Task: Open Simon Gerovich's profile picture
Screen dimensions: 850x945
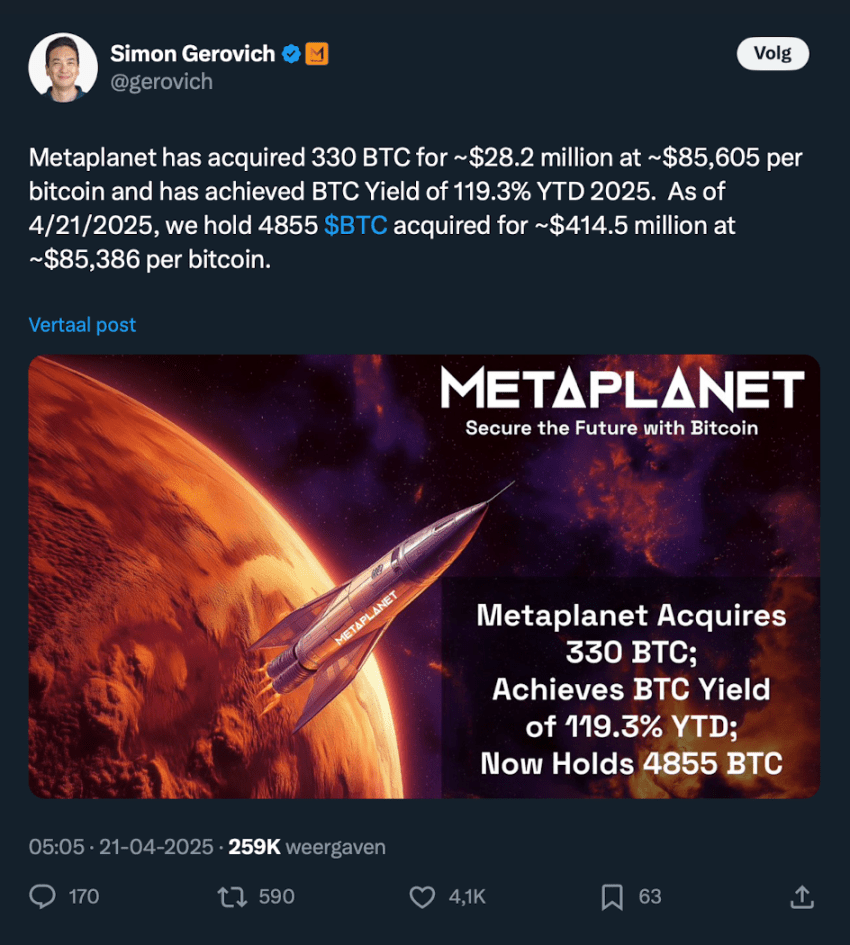Action: (x=63, y=68)
